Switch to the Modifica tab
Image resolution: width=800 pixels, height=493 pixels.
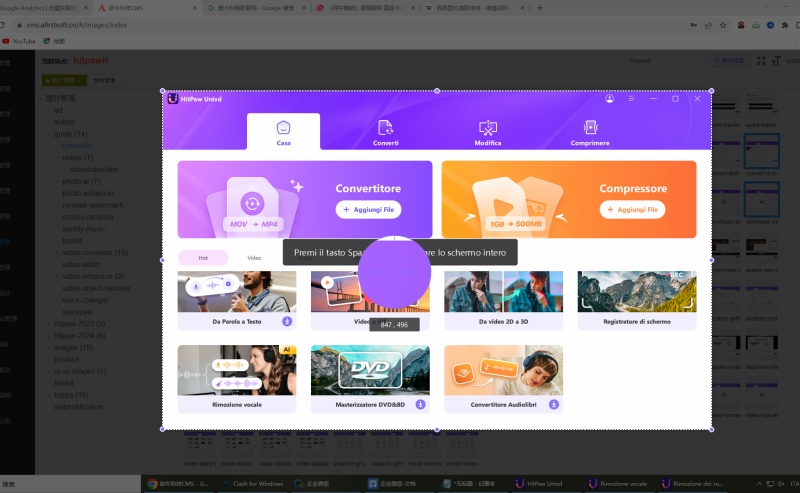coord(488,132)
